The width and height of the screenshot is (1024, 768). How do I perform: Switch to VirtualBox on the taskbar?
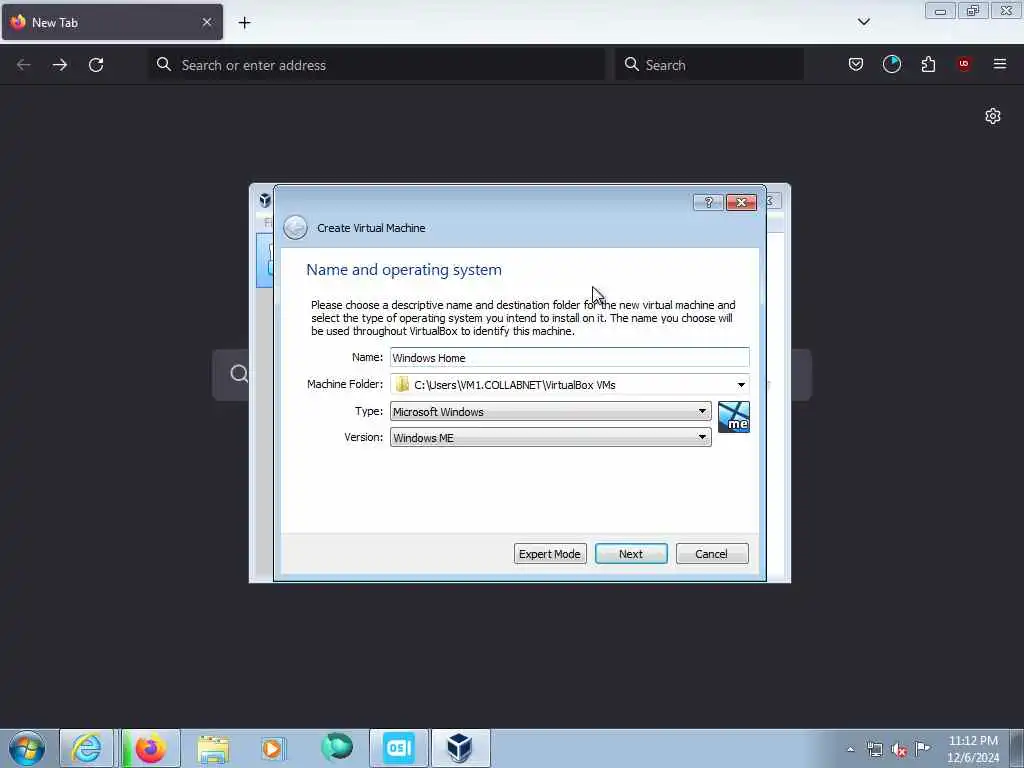tap(460, 748)
